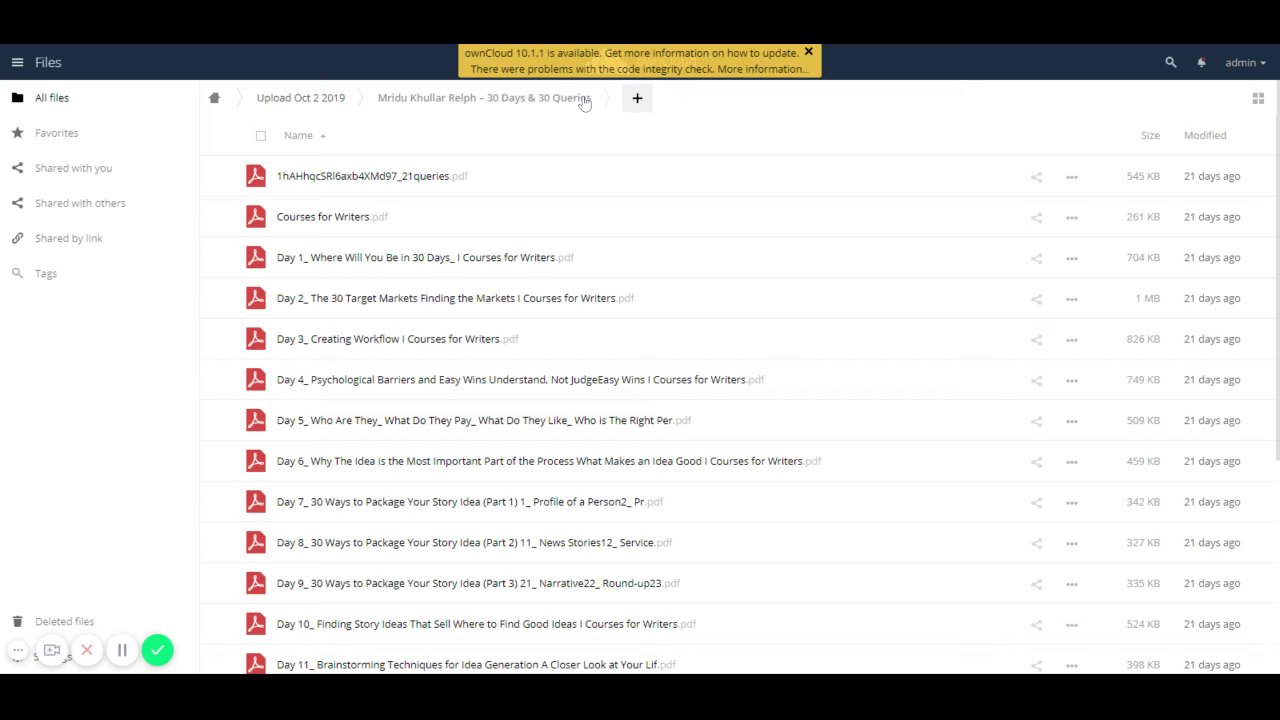
Task: Open more actions for Courses for Writers
Action: pos(1072,217)
